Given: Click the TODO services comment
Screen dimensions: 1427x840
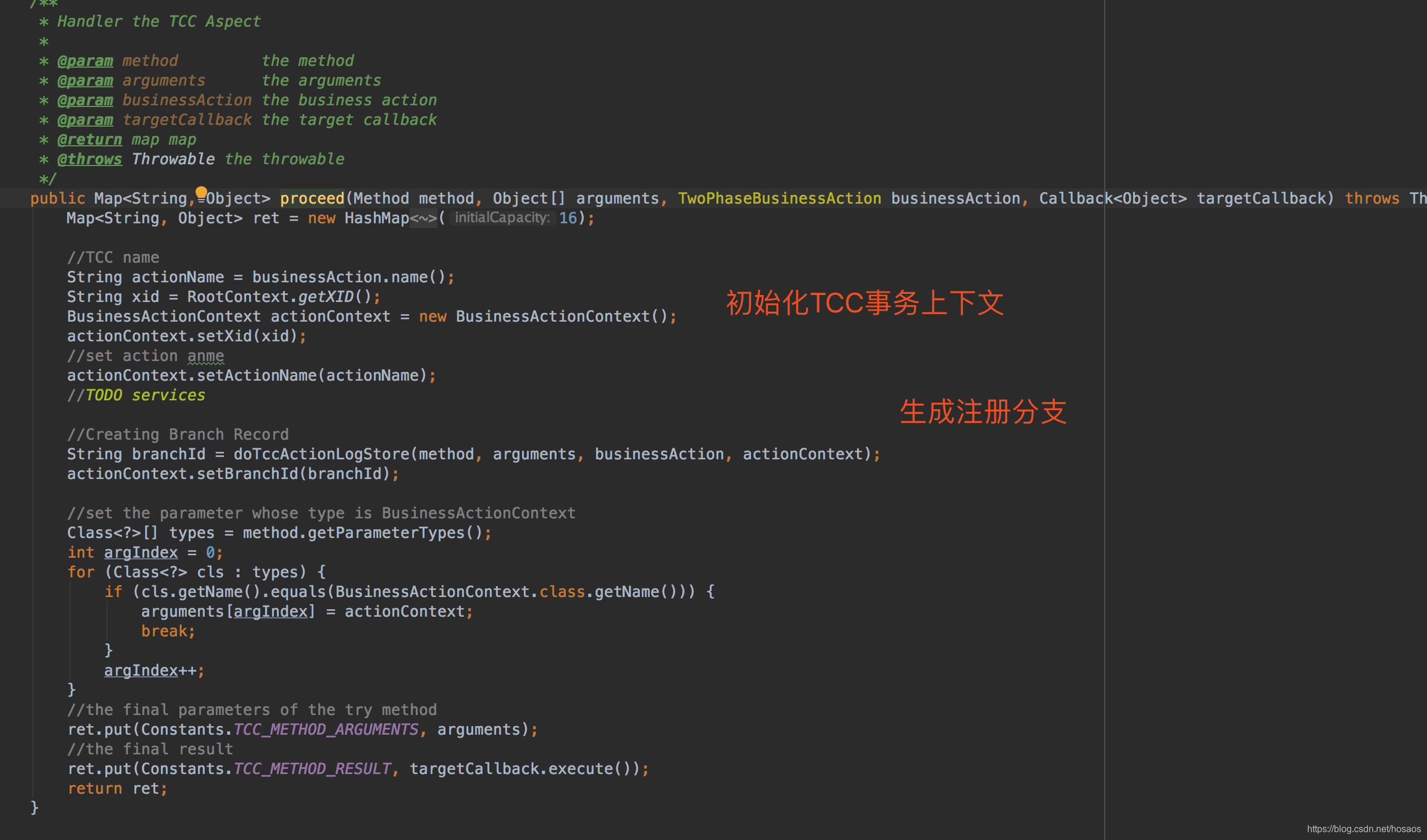Looking at the screenshot, I should 136,395.
